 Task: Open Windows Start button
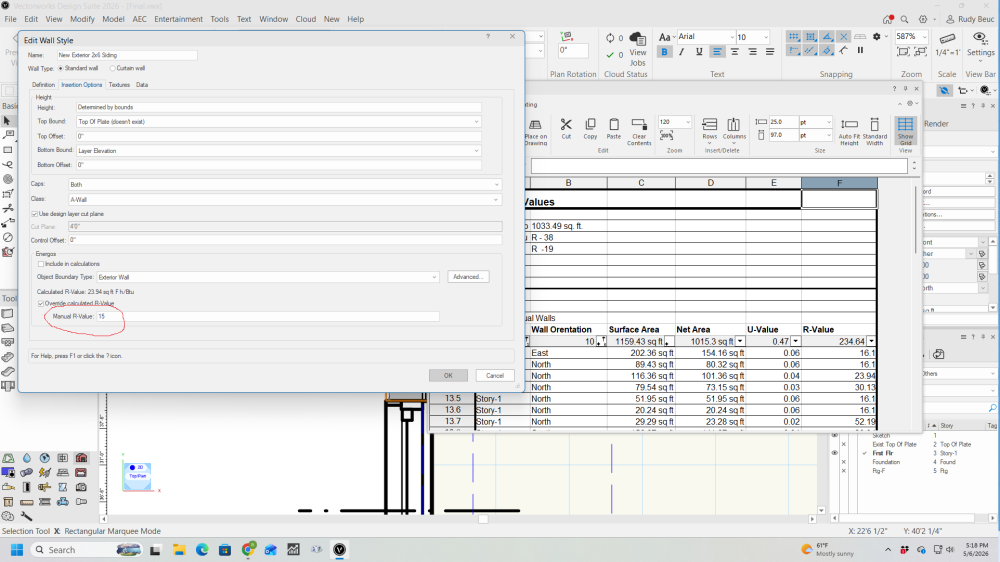point(17,550)
